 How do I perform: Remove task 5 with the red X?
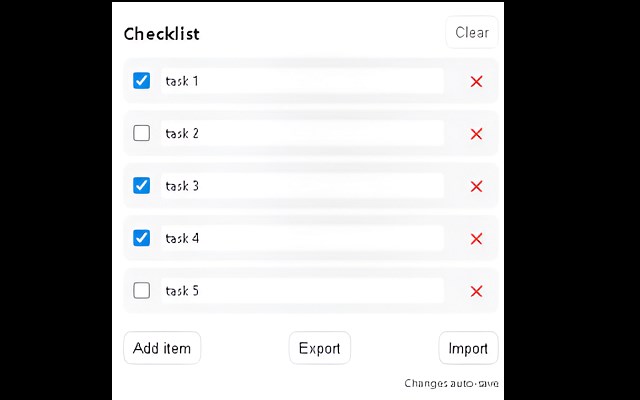tap(476, 291)
